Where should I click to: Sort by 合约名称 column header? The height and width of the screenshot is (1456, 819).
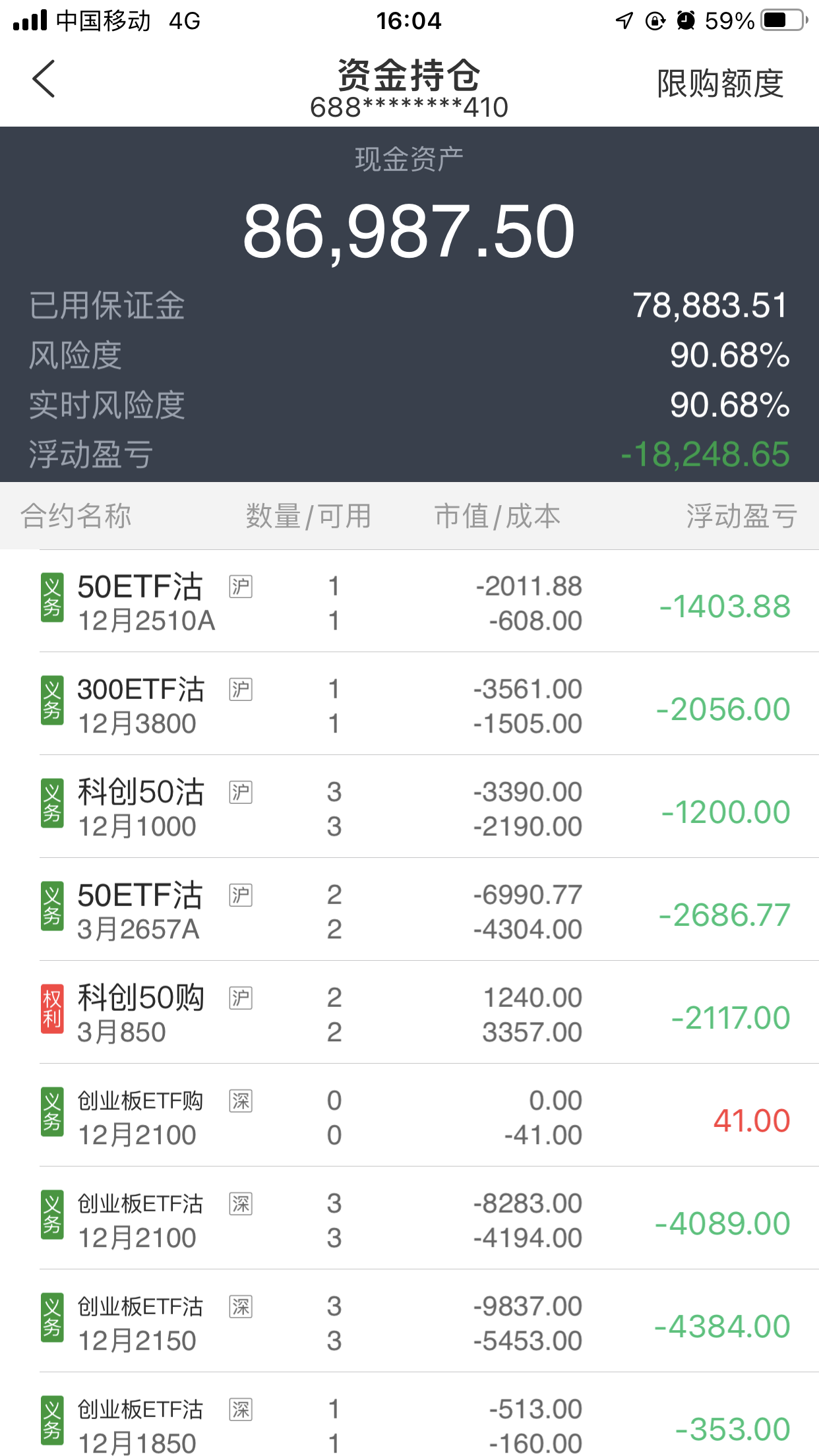(x=76, y=516)
